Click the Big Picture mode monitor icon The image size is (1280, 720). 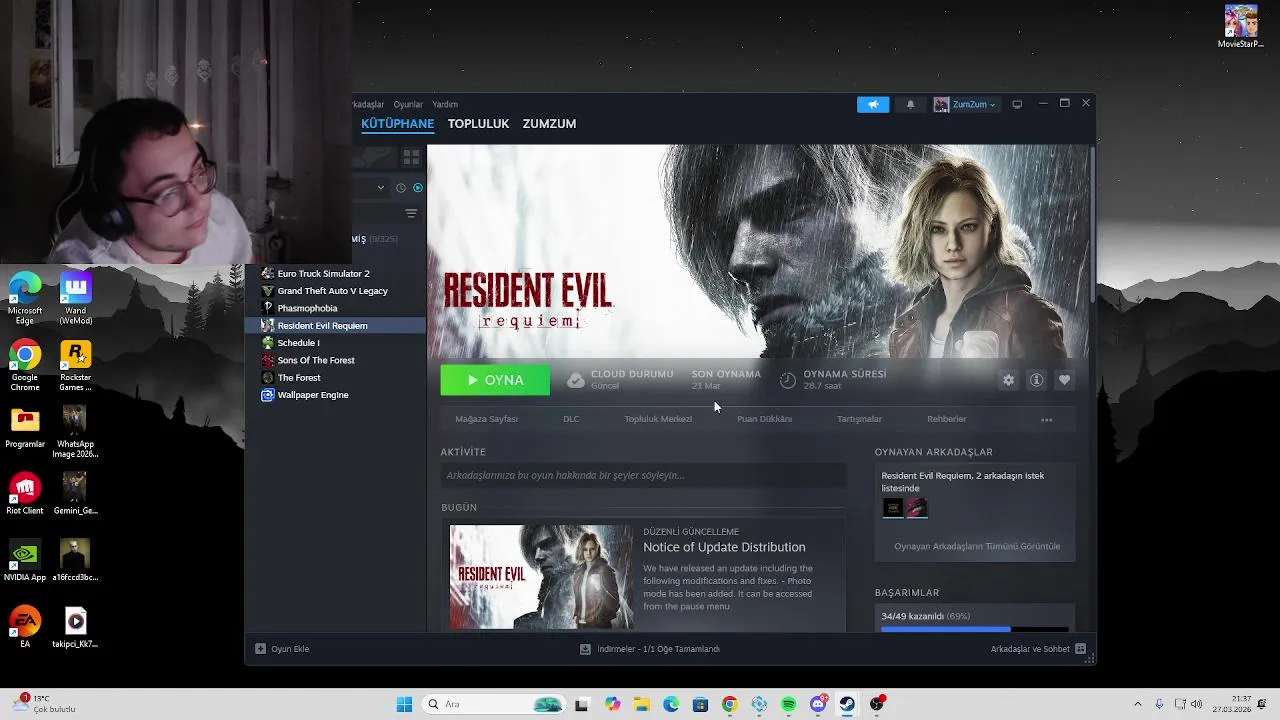tap(1017, 104)
